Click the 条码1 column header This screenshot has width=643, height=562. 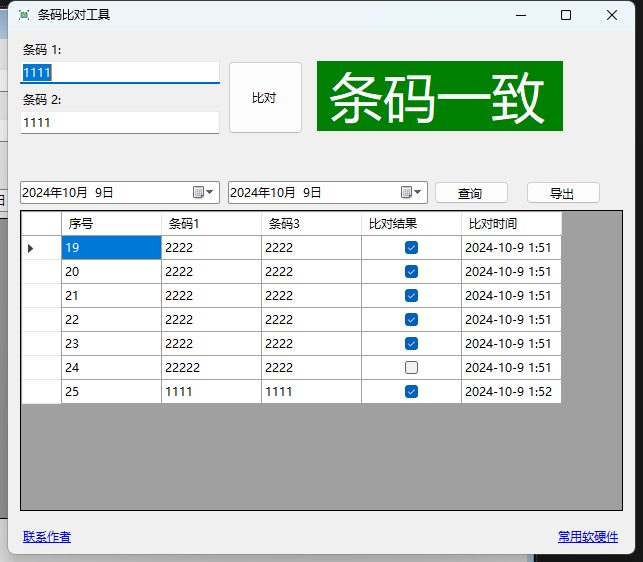point(210,223)
